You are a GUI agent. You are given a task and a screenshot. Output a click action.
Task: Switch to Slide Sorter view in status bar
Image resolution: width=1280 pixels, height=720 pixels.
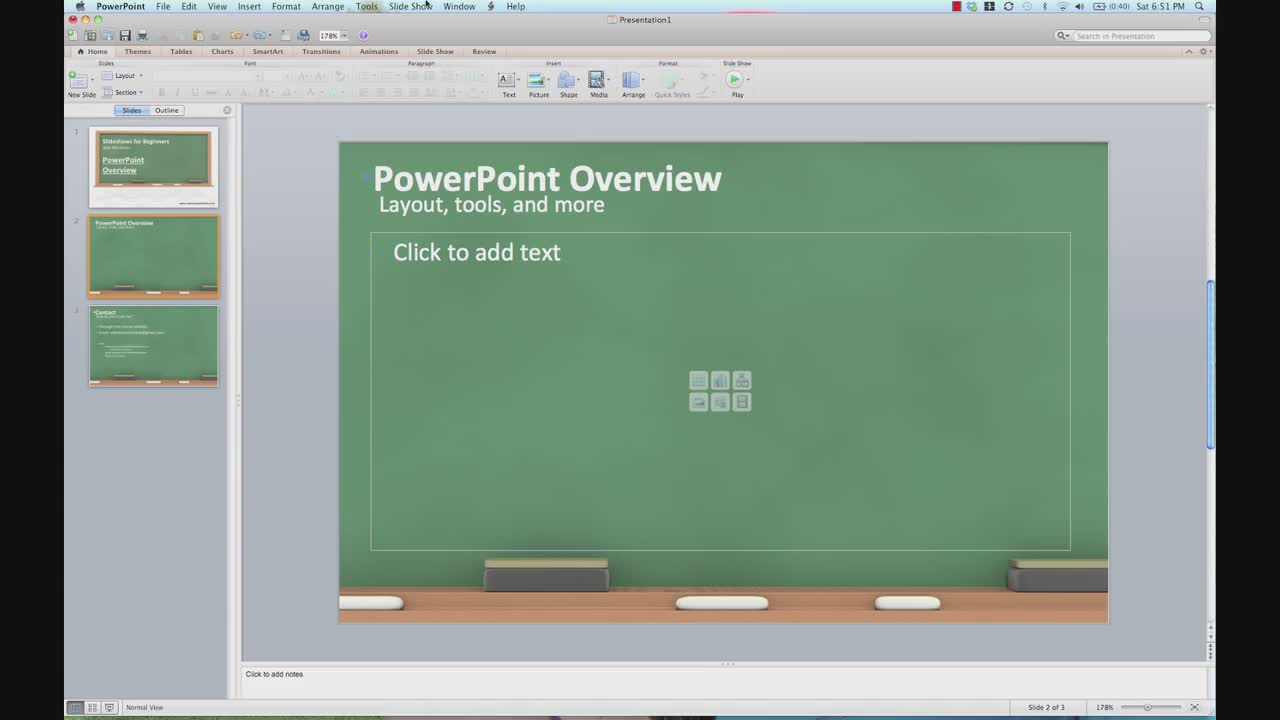click(x=92, y=707)
